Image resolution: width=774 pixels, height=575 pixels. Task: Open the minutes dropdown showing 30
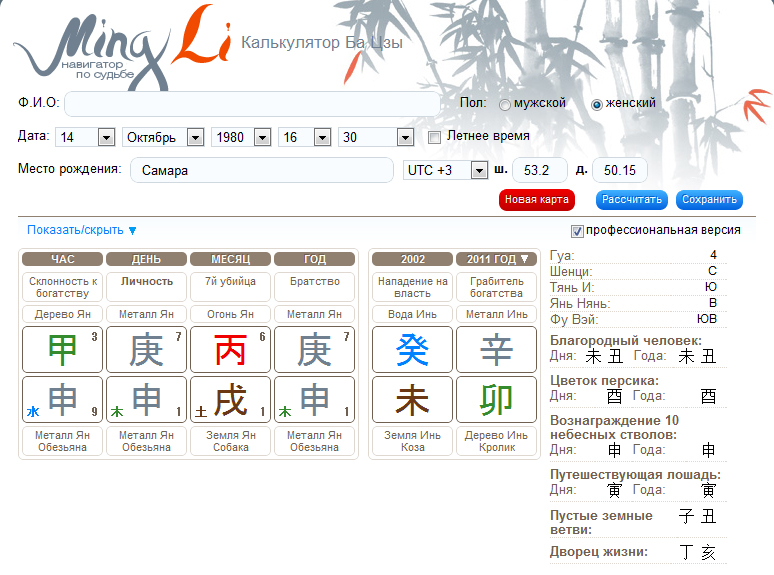point(376,137)
